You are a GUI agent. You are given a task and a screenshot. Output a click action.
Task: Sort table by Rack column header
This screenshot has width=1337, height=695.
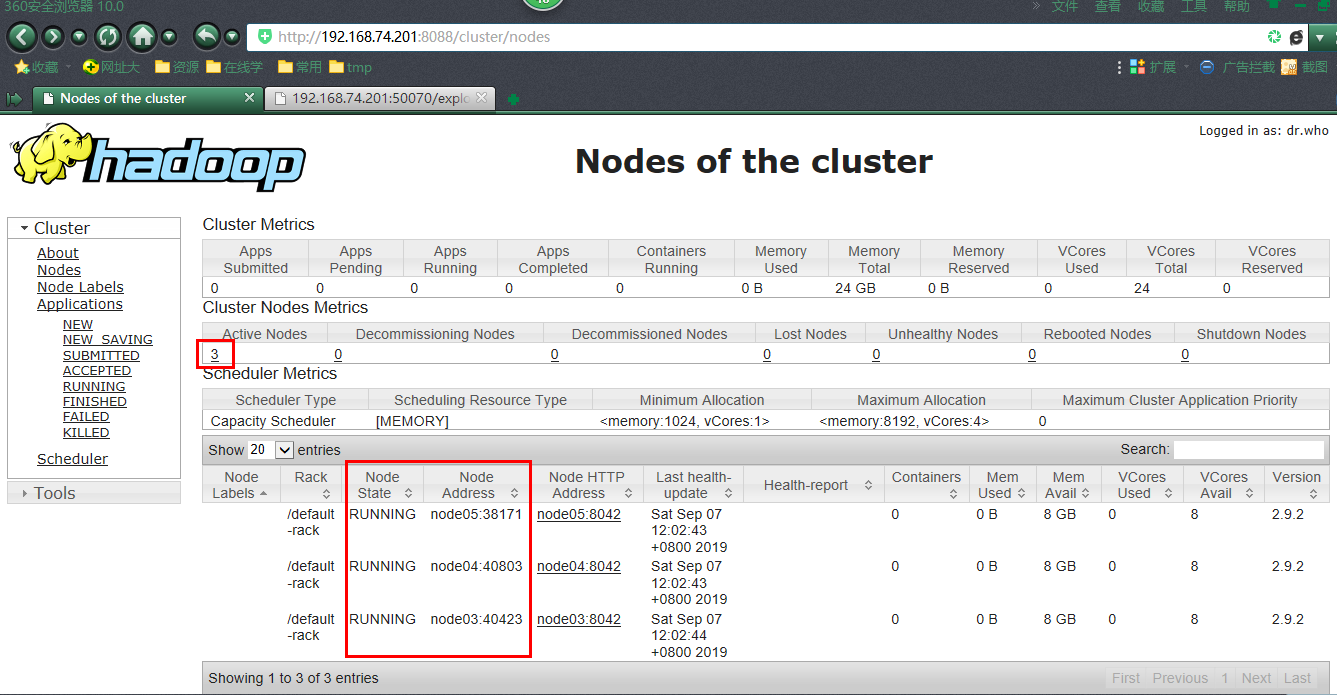312,485
